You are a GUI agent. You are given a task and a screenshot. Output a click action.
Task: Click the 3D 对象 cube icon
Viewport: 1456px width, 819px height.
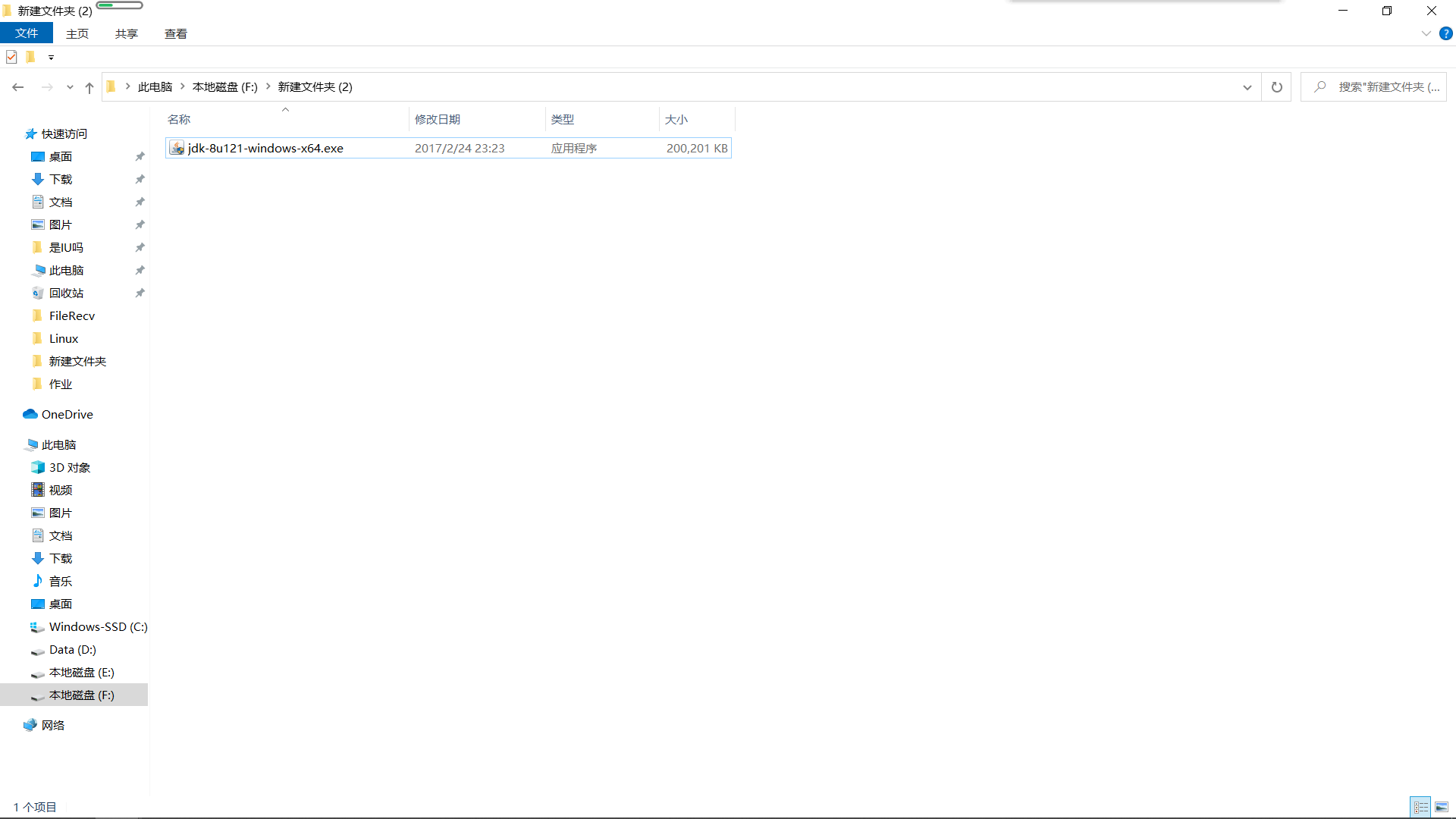(38, 467)
